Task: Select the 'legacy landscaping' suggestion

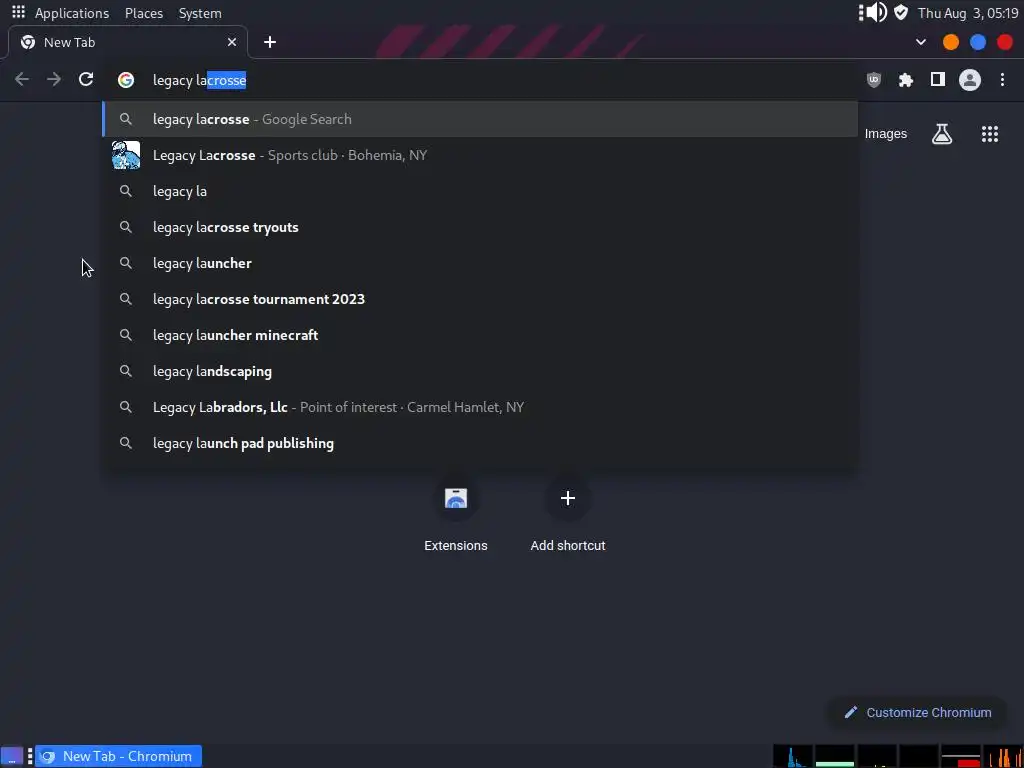Action: [x=480, y=371]
